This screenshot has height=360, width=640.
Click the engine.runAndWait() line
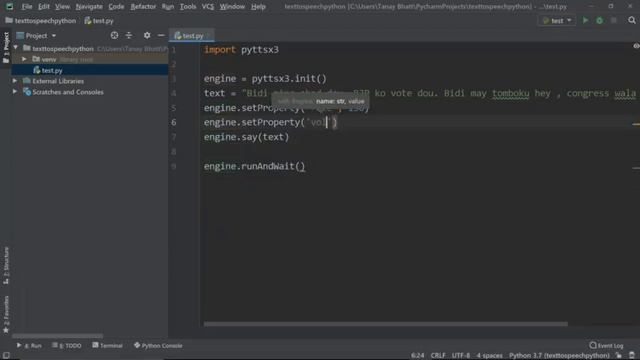254,167
